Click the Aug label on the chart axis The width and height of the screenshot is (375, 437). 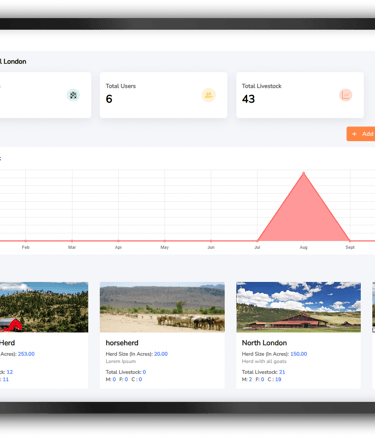coord(304,247)
